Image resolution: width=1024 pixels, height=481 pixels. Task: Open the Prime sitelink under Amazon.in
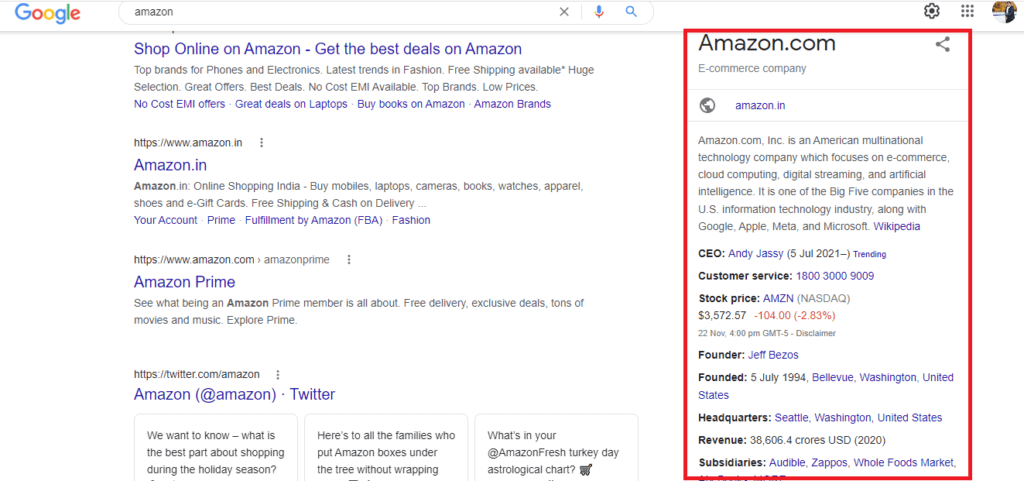click(x=221, y=220)
